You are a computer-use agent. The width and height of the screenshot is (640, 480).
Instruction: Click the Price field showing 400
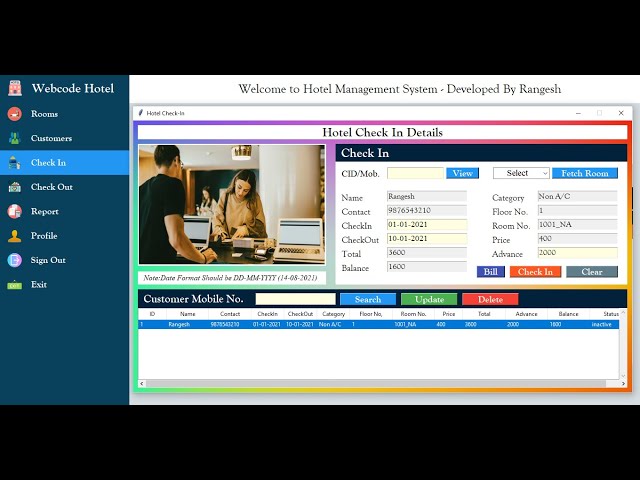(x=578, y=239)
